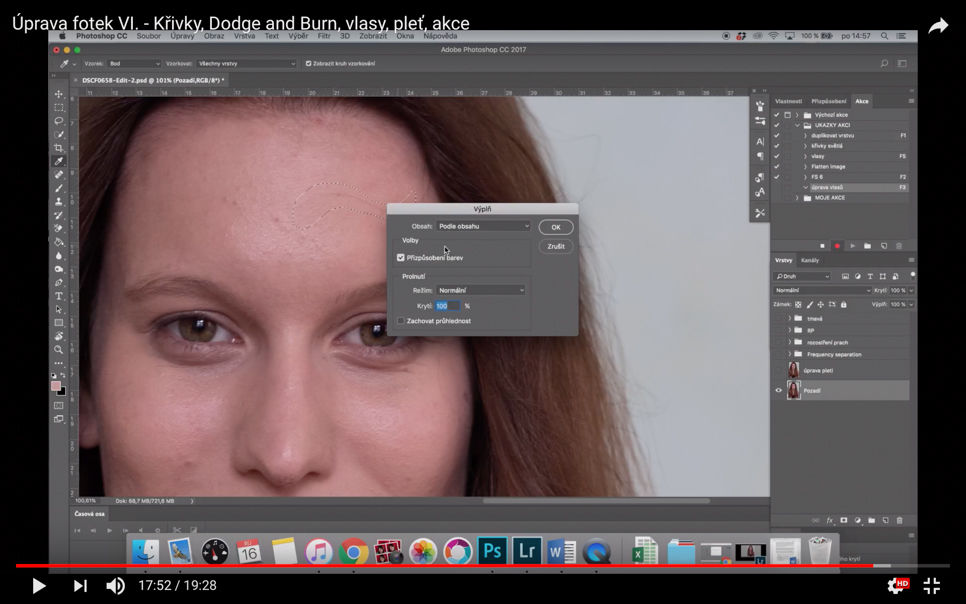Image resolution: width=966 pixels, height=604 pixels.
Task: Hide the Pozadí layer with the eye icon
Action: [x=778, y=390]
